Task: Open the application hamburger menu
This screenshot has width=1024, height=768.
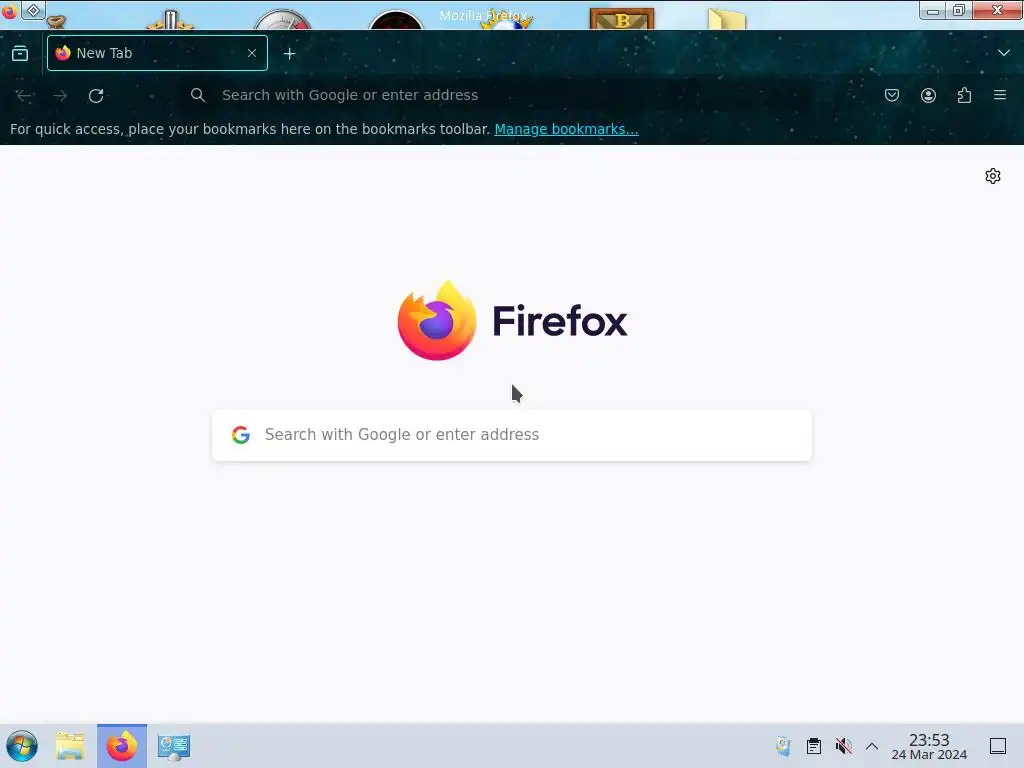Action: point(1000,95)
